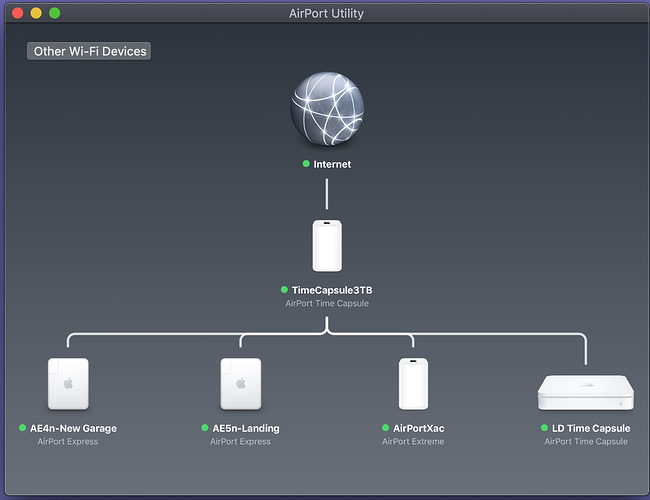
Task: Click the LD Time Capsule name label
Action: coord(591,428)
